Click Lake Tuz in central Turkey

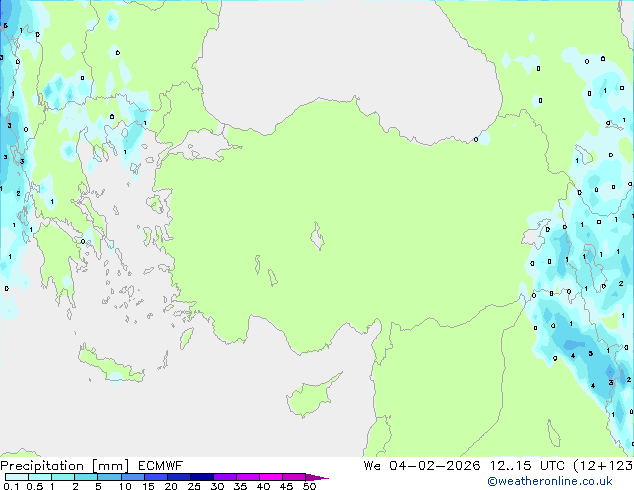click(x=317, y=236)
